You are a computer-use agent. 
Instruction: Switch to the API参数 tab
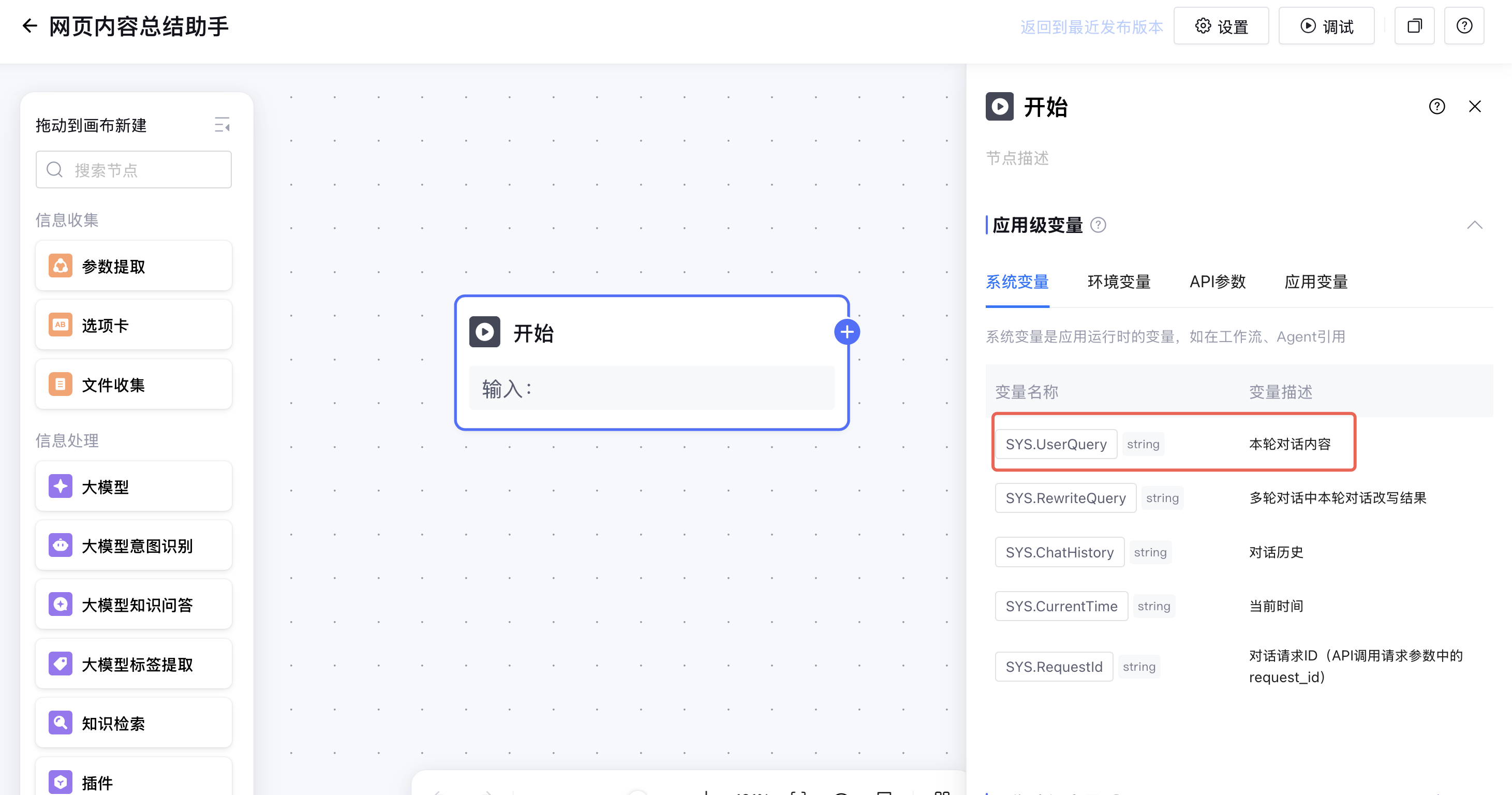point(1218,282)
